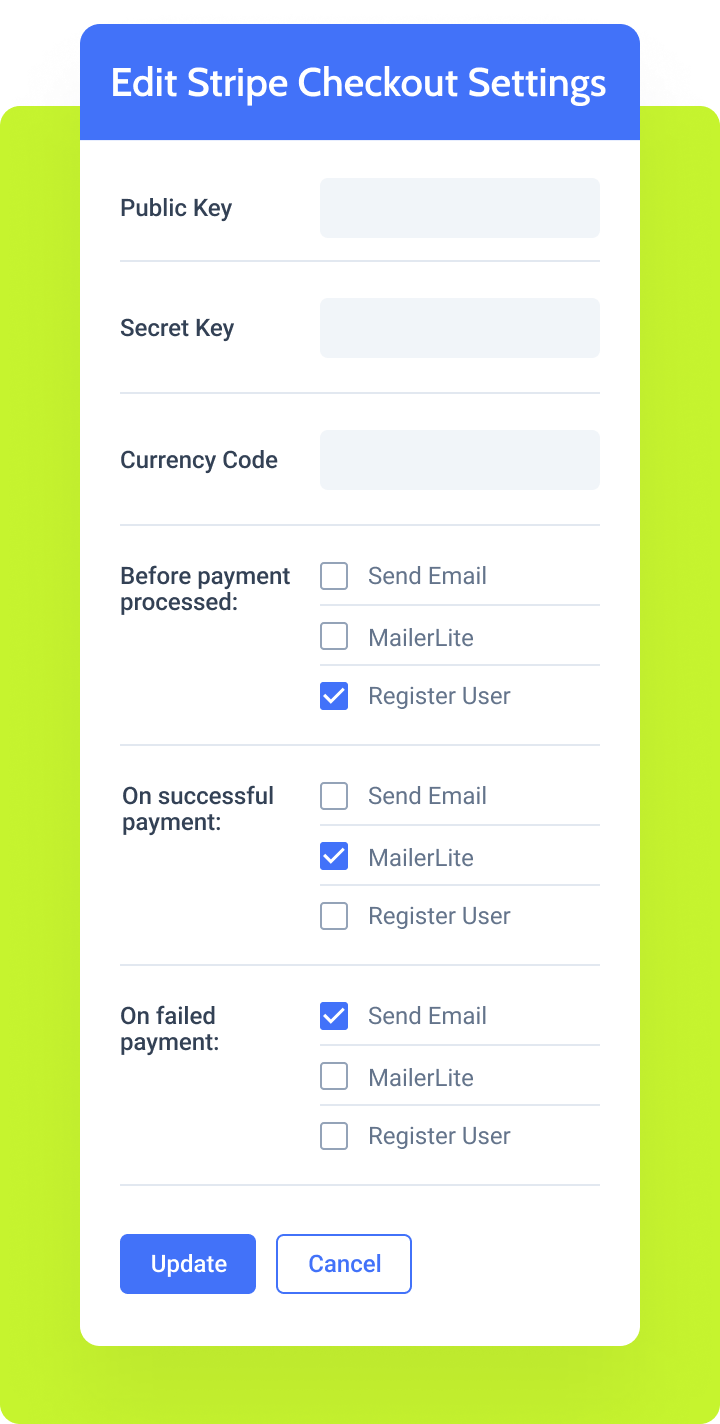Uncheck MailerLite on successful payment

pyautogui.click(x=334, y=856)
